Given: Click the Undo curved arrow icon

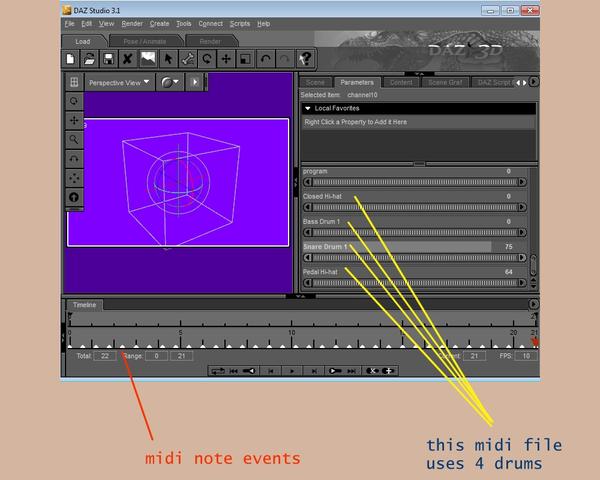Looking at the screenshot, I should (x=266, y=59).
